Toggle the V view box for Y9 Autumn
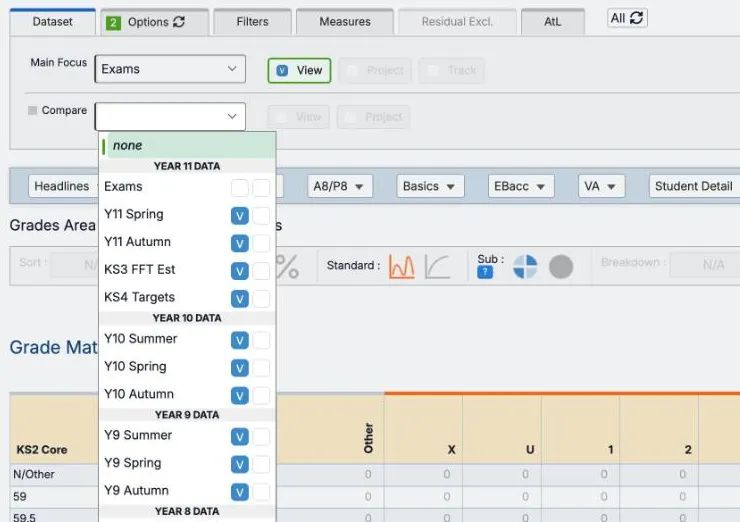This screenshot has height=522, width=740. coord(240,492)
